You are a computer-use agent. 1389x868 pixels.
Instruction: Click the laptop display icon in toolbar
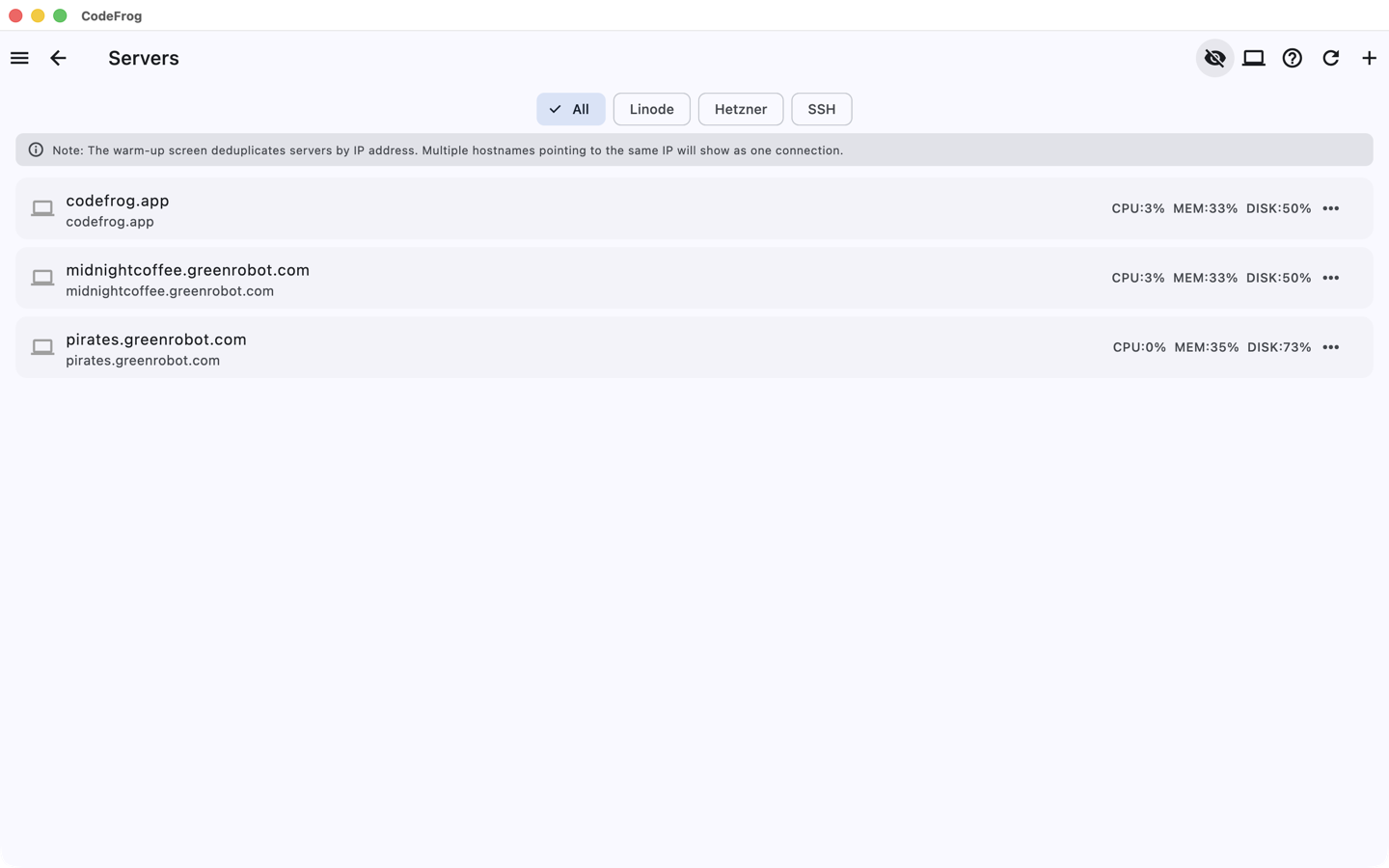tap(1253, 58)
